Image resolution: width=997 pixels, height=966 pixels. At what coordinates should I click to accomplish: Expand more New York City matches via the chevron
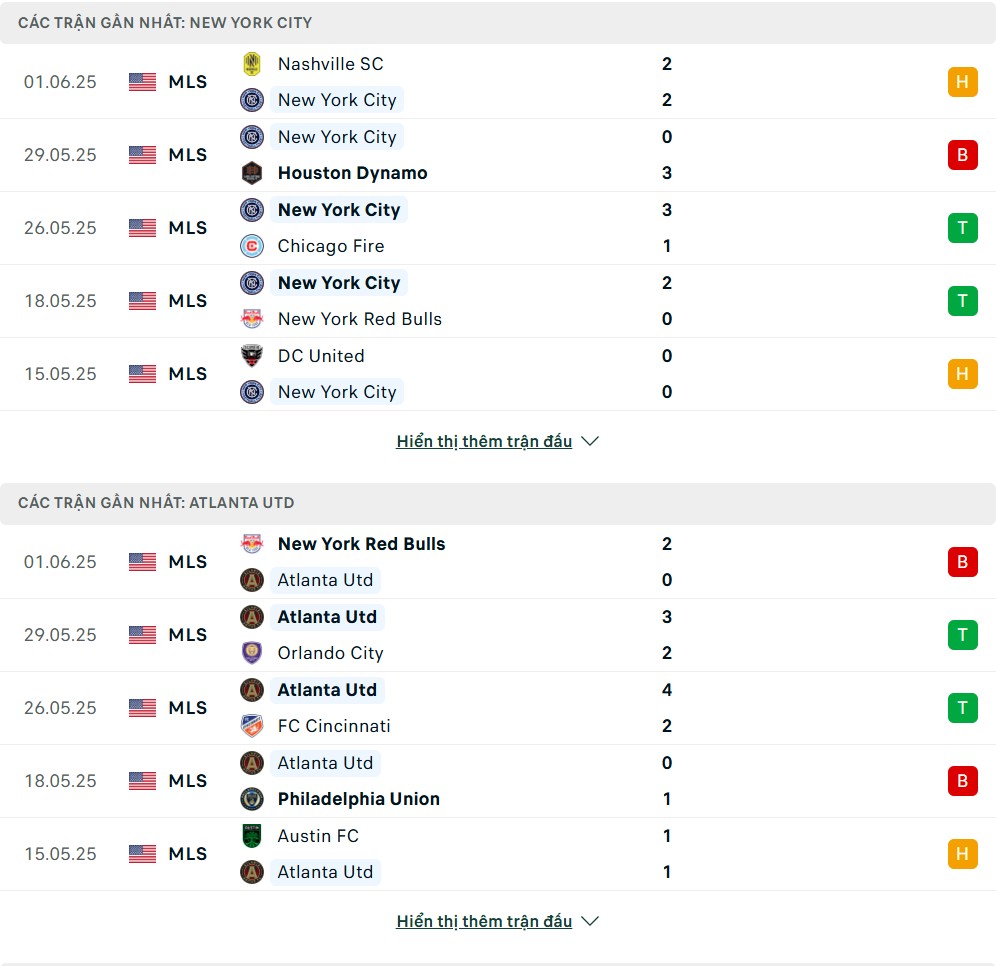[590, 441]
